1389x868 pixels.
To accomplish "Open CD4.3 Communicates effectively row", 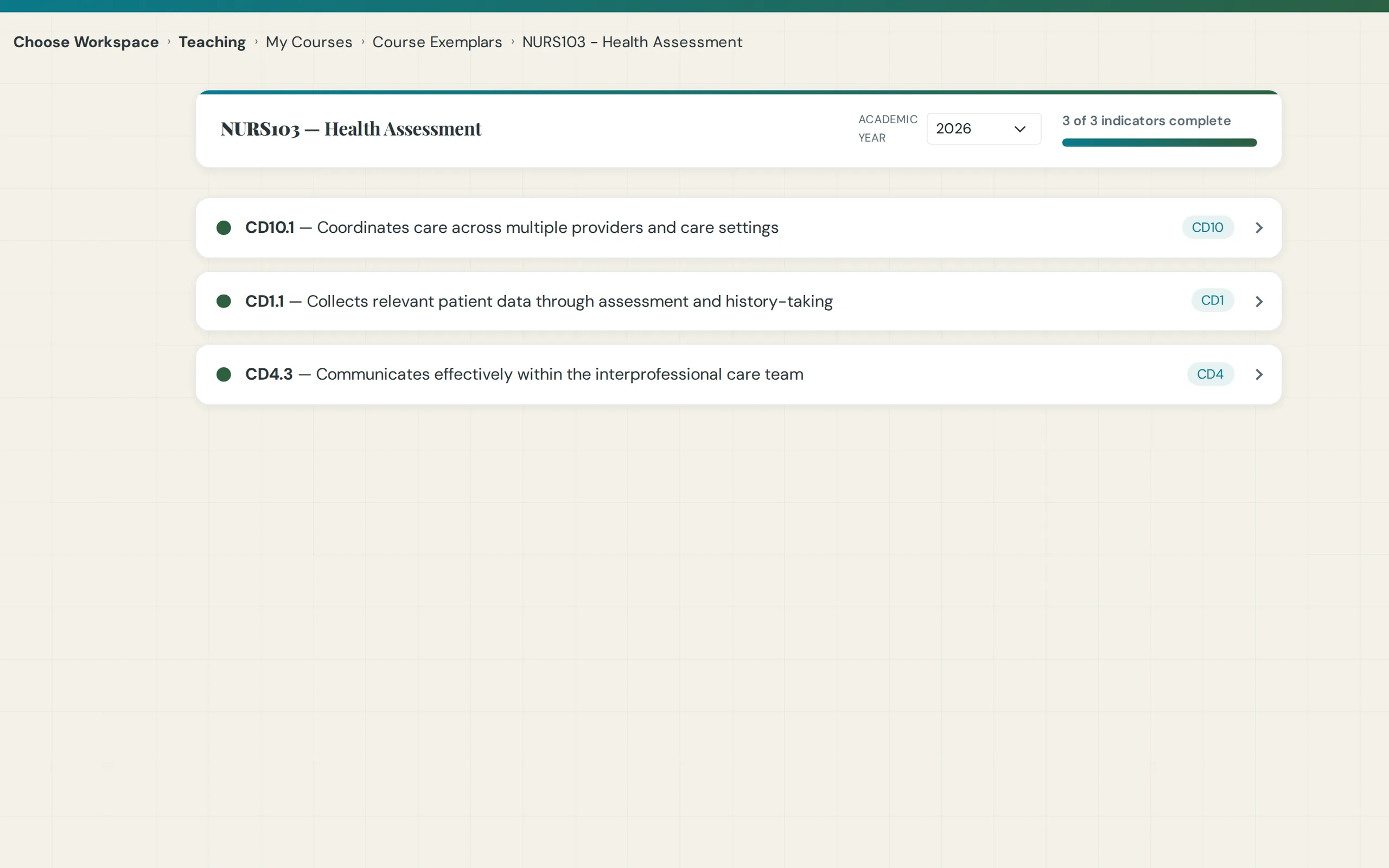I will (738, 374).
